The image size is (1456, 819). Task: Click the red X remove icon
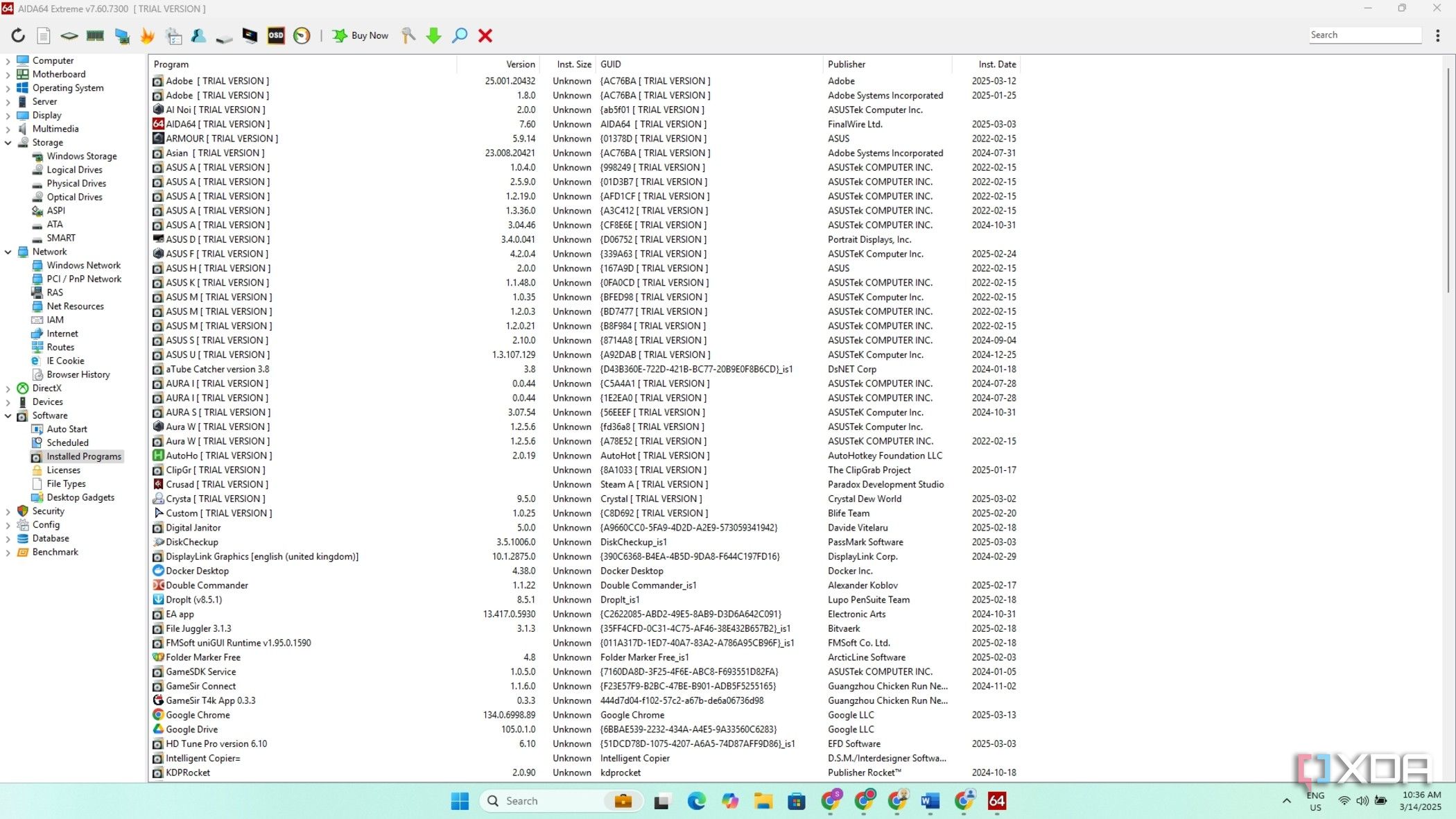click(x=485, y=35)
